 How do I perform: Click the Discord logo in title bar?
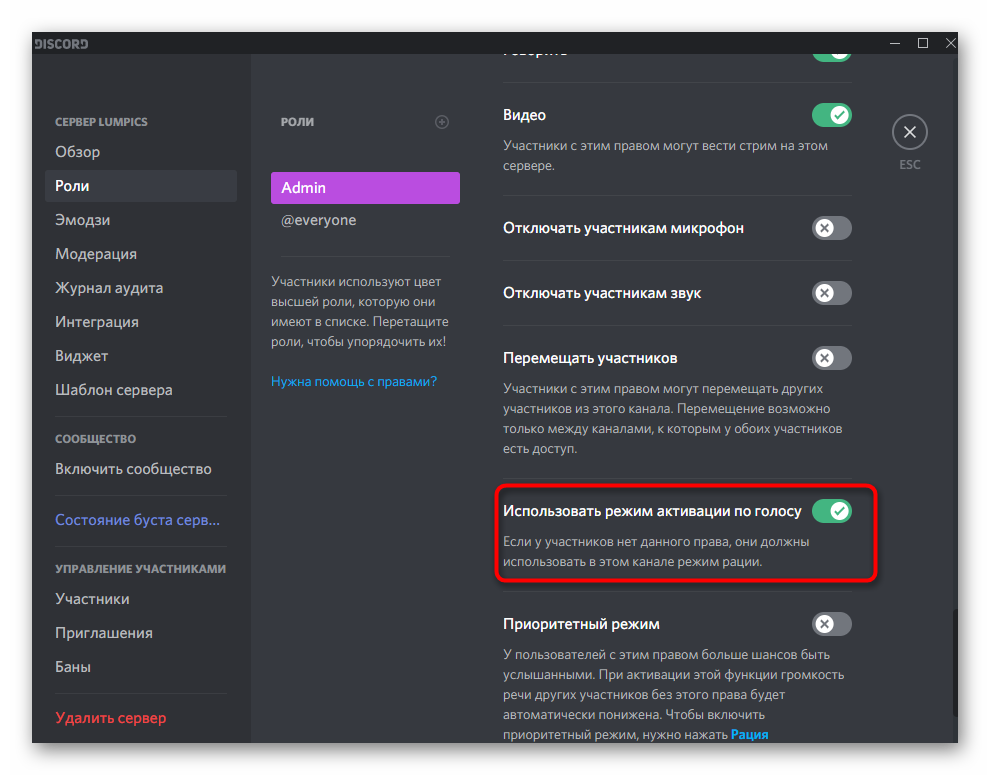(x=62, y=44)
